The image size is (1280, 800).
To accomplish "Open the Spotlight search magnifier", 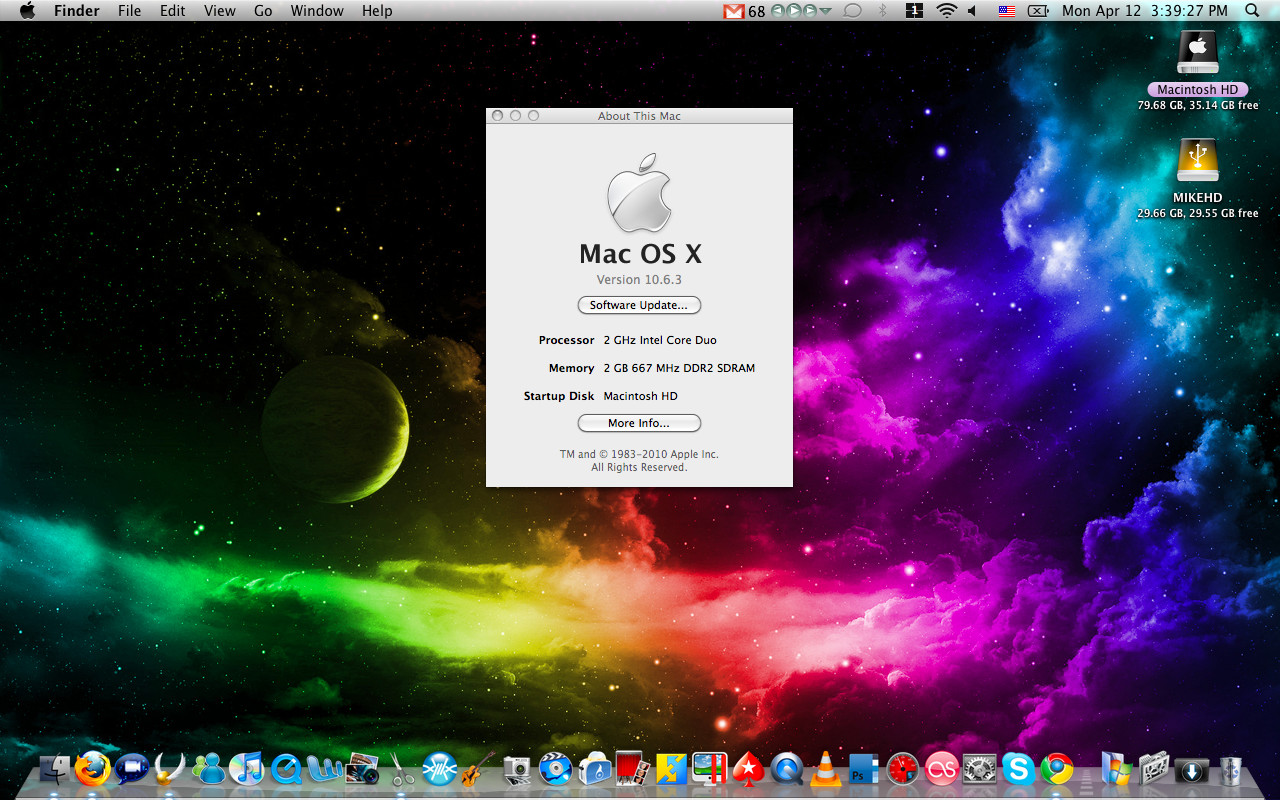I will [x=1252, y=11].
